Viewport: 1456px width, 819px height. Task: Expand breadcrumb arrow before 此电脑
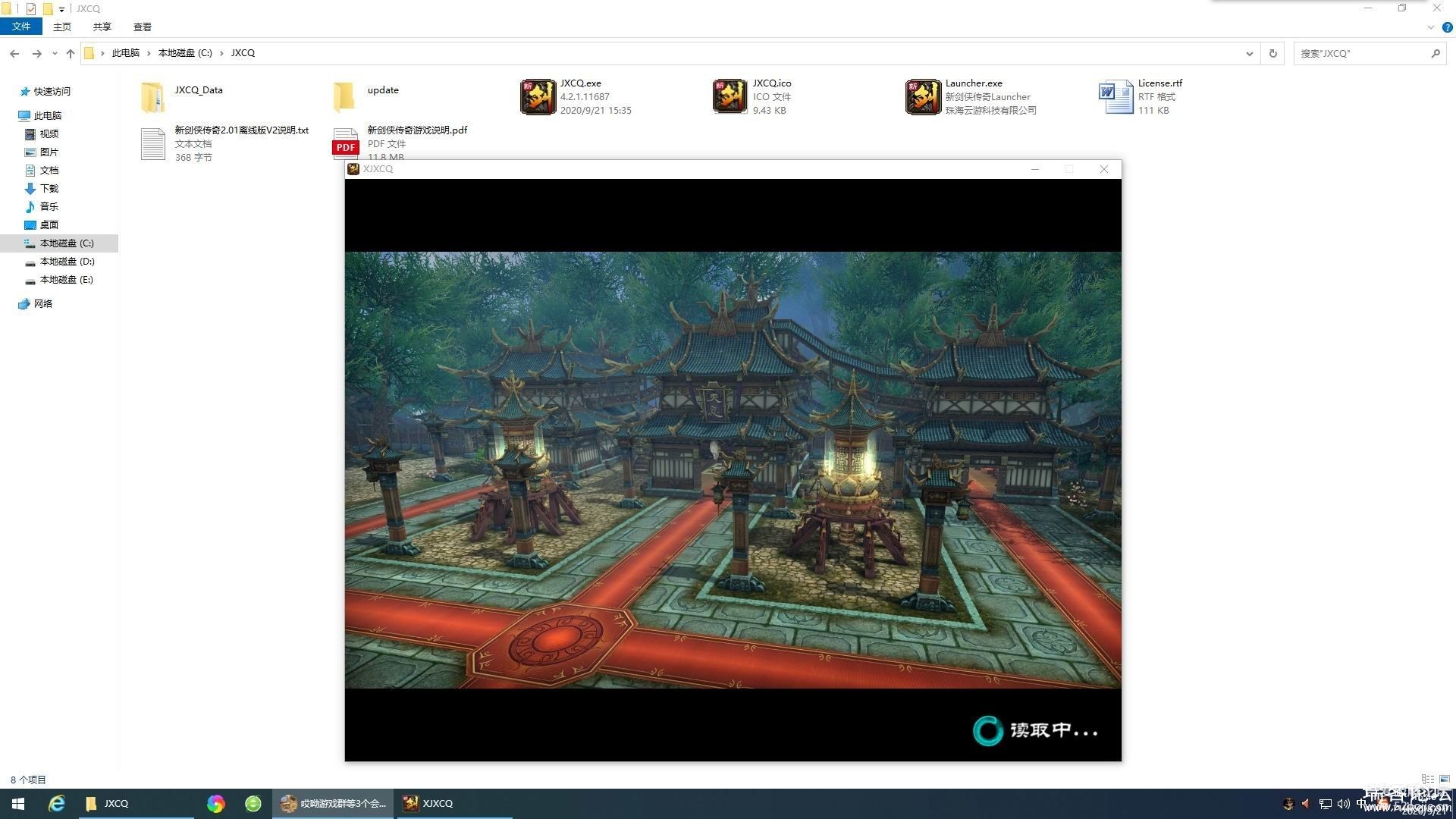coord(102,53)
